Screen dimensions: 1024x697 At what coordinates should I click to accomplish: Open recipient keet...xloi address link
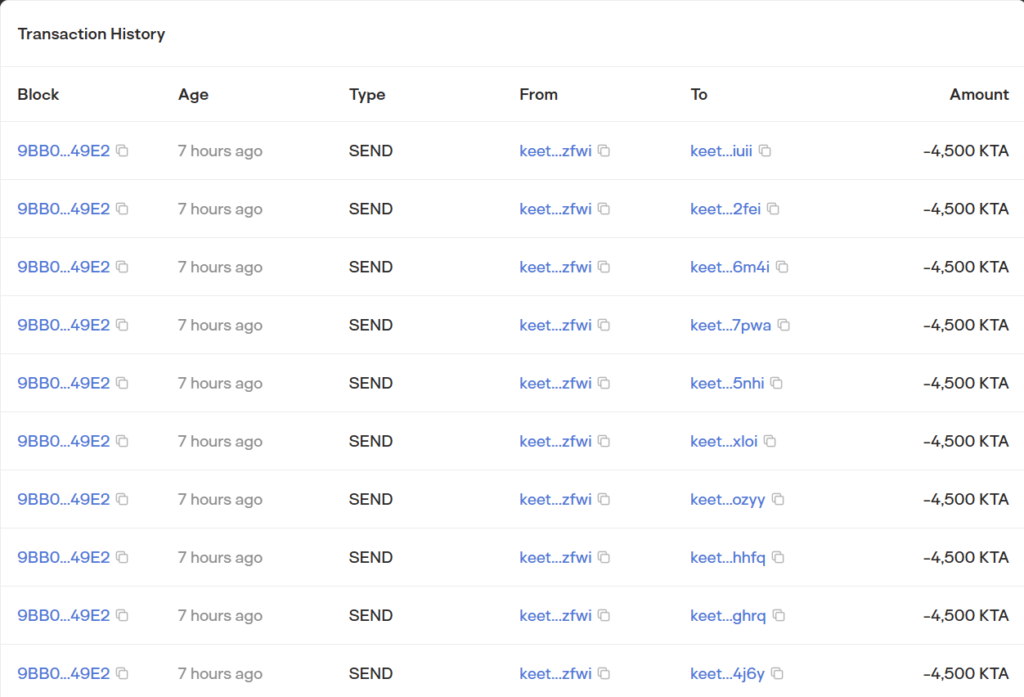[x=724, y=442]
